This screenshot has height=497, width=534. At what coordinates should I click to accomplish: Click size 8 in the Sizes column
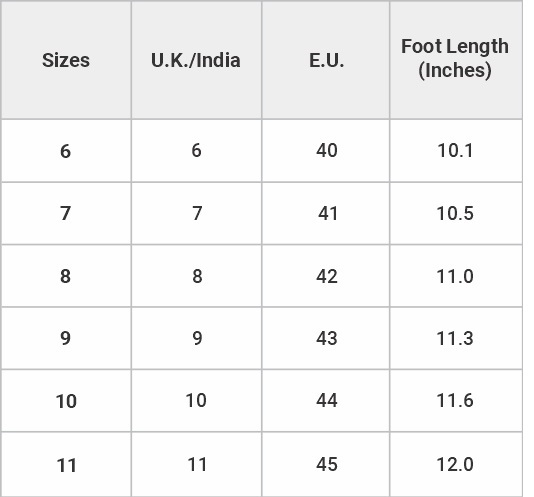pyautogui.click(x=65, y=276)
